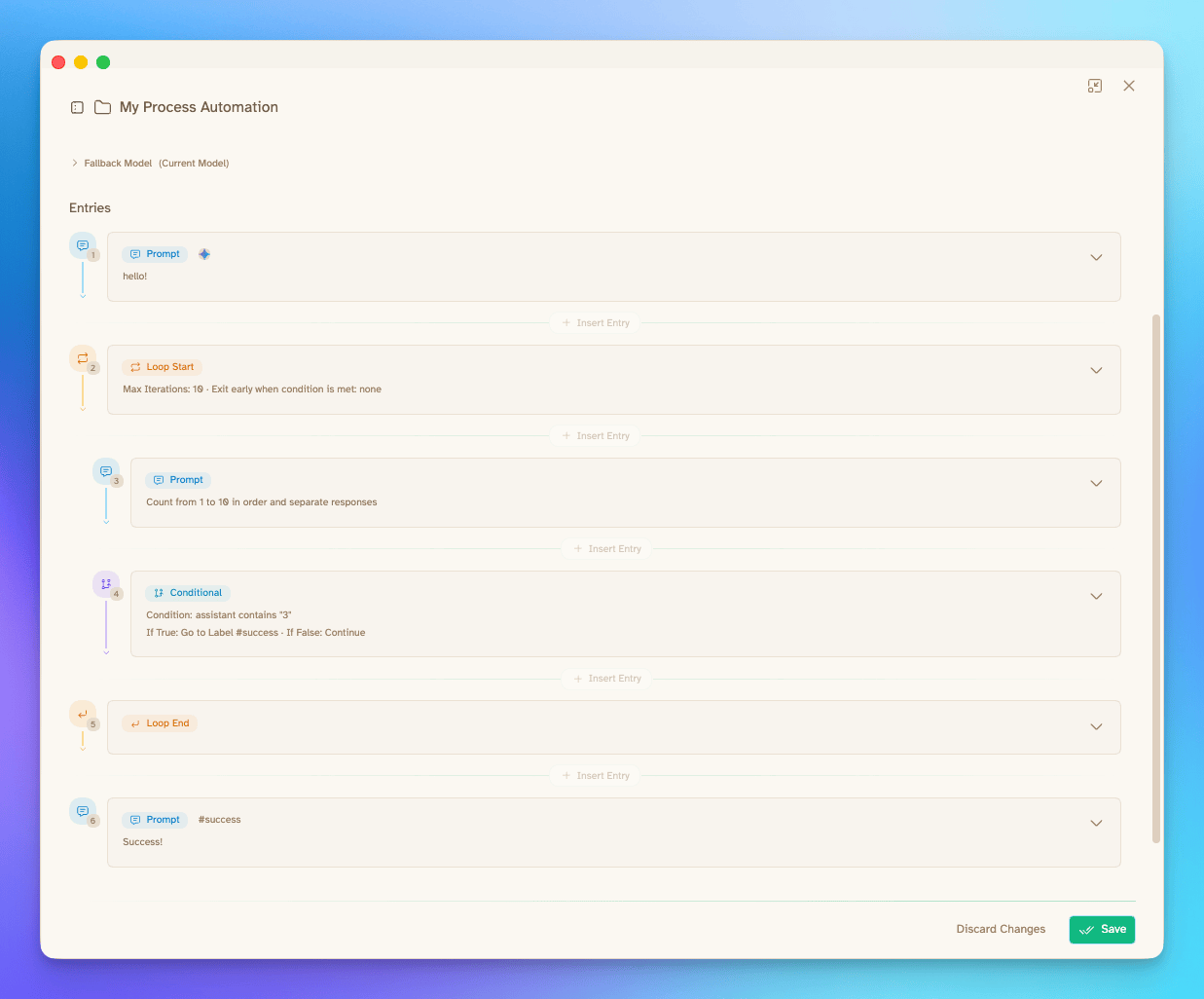
Task: Insert entry after Loop End
Action: [x=596, y=776]
